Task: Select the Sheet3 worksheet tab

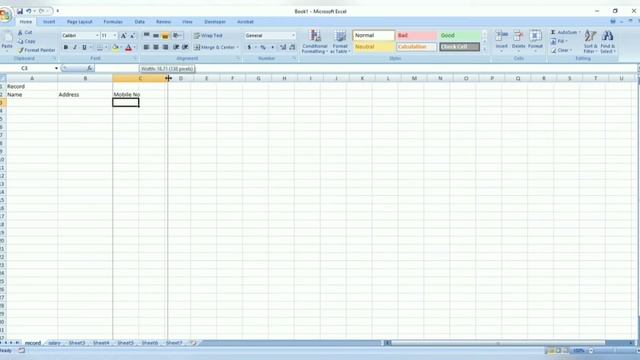Action: [x=77, y=343]
